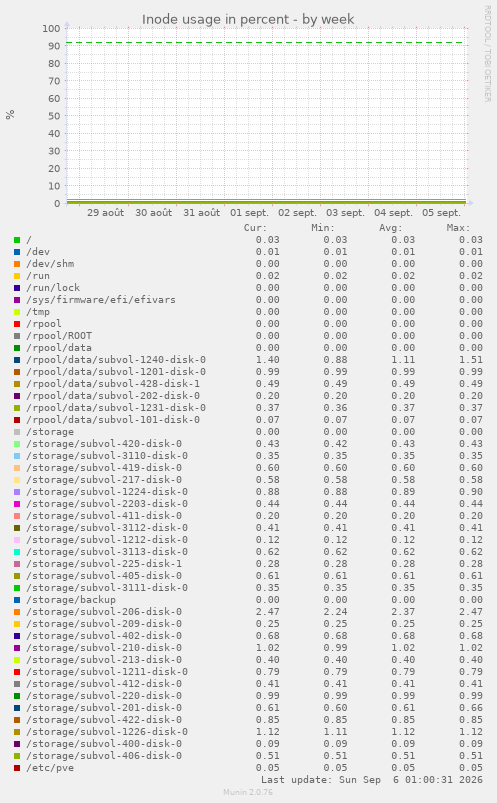Click Cur value 2.47 for subvol-206-disk-0
497x803 pixels.
(x=267, y=612)
